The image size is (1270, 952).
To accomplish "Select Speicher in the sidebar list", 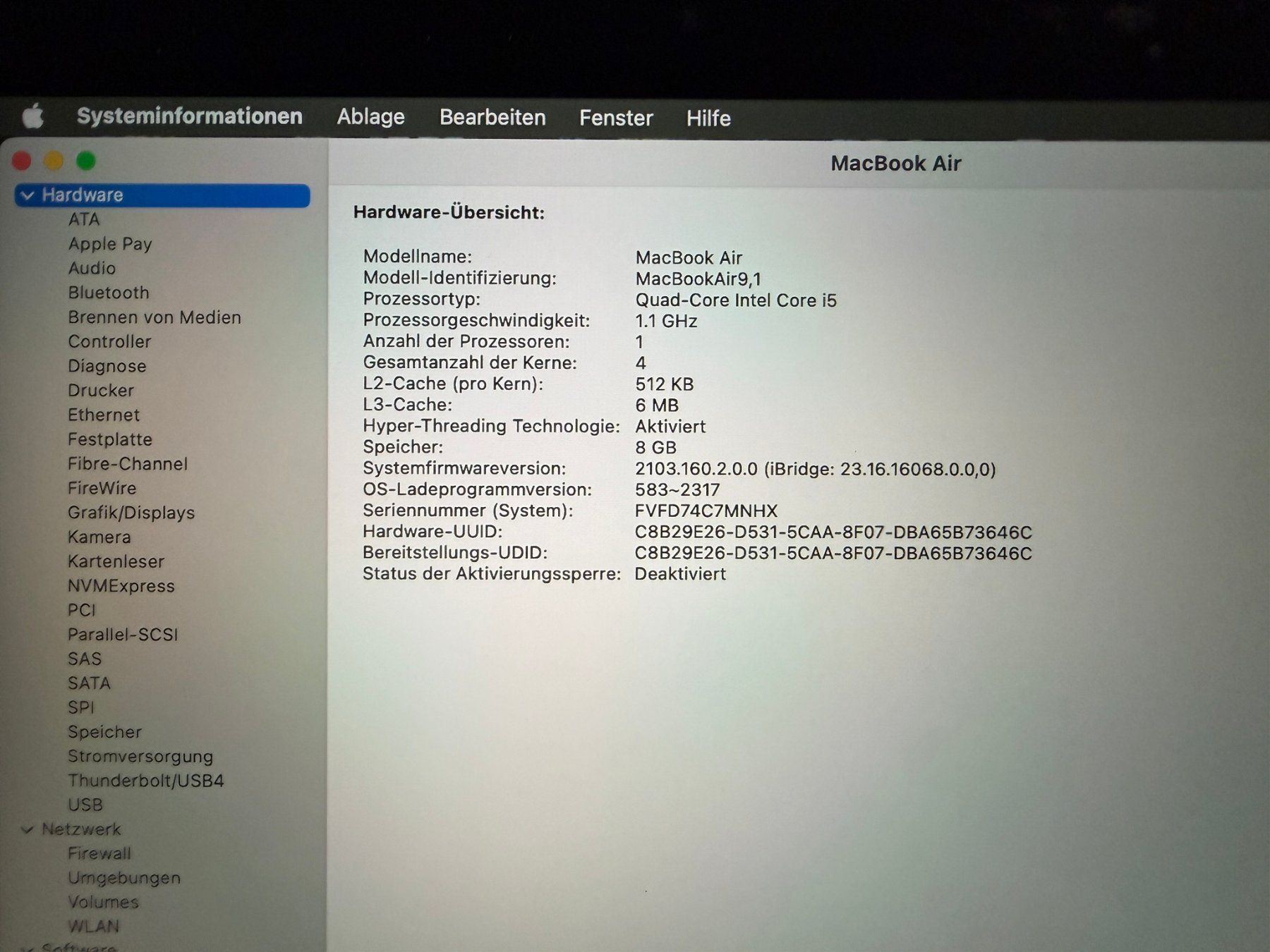I will (x=104, y=732).
